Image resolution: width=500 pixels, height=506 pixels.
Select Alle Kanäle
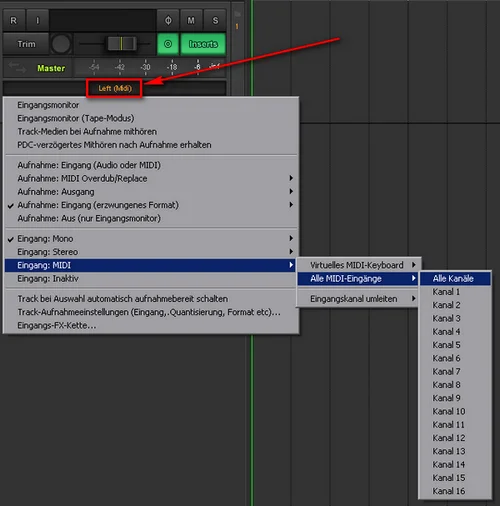455,278
